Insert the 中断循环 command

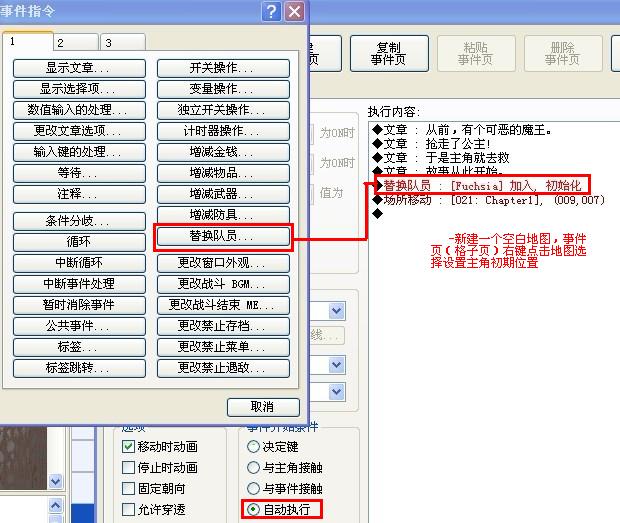tap(79, 262)
